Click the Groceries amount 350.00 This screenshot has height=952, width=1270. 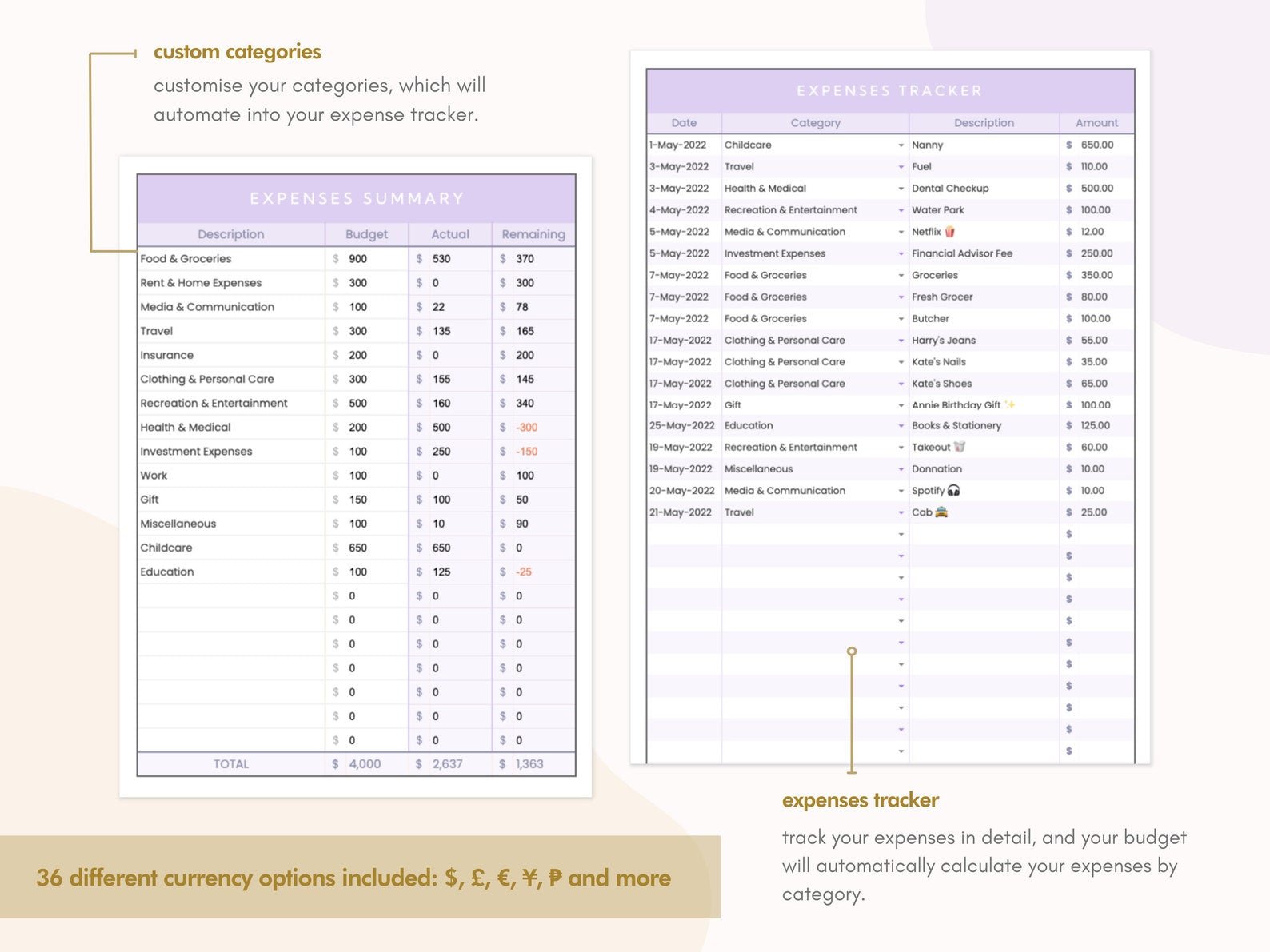(1096, 275)
